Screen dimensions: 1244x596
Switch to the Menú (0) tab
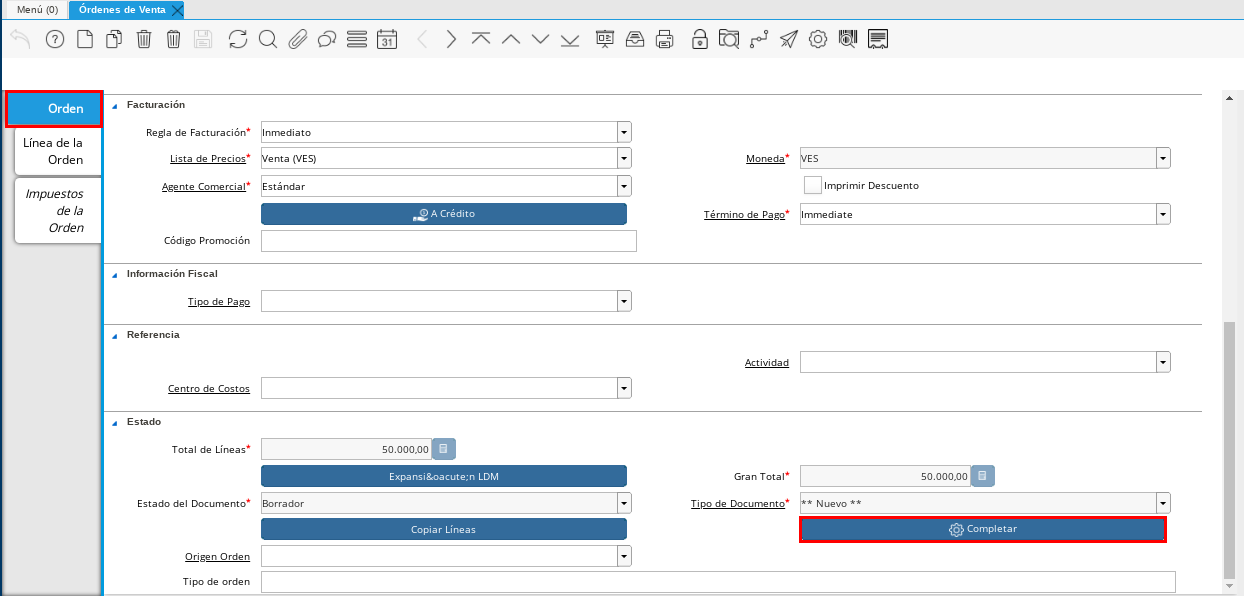37,9
